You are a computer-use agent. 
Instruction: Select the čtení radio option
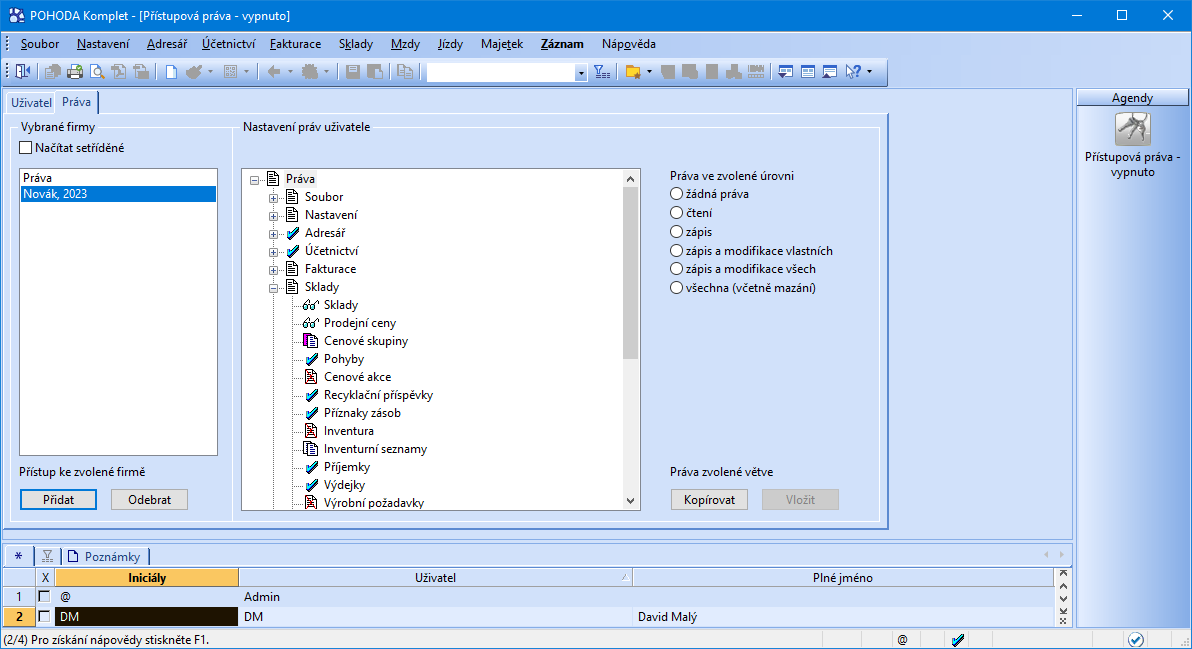676,213
